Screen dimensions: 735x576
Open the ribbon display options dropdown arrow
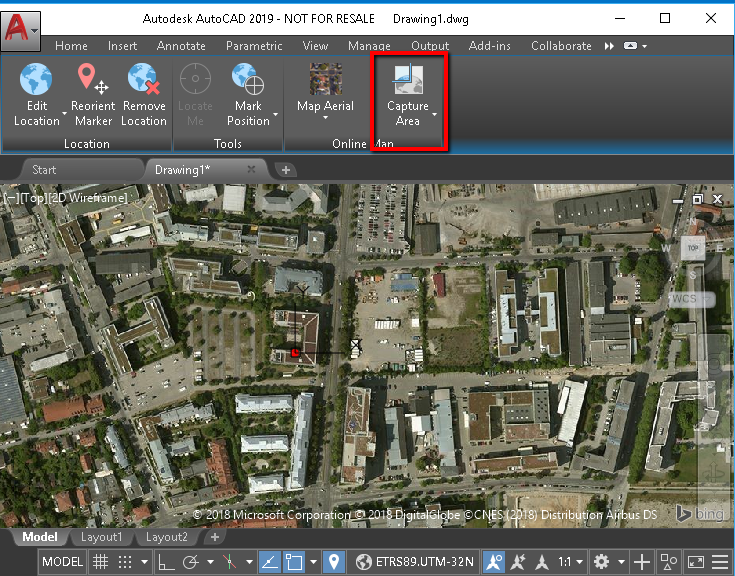(645, 46)
